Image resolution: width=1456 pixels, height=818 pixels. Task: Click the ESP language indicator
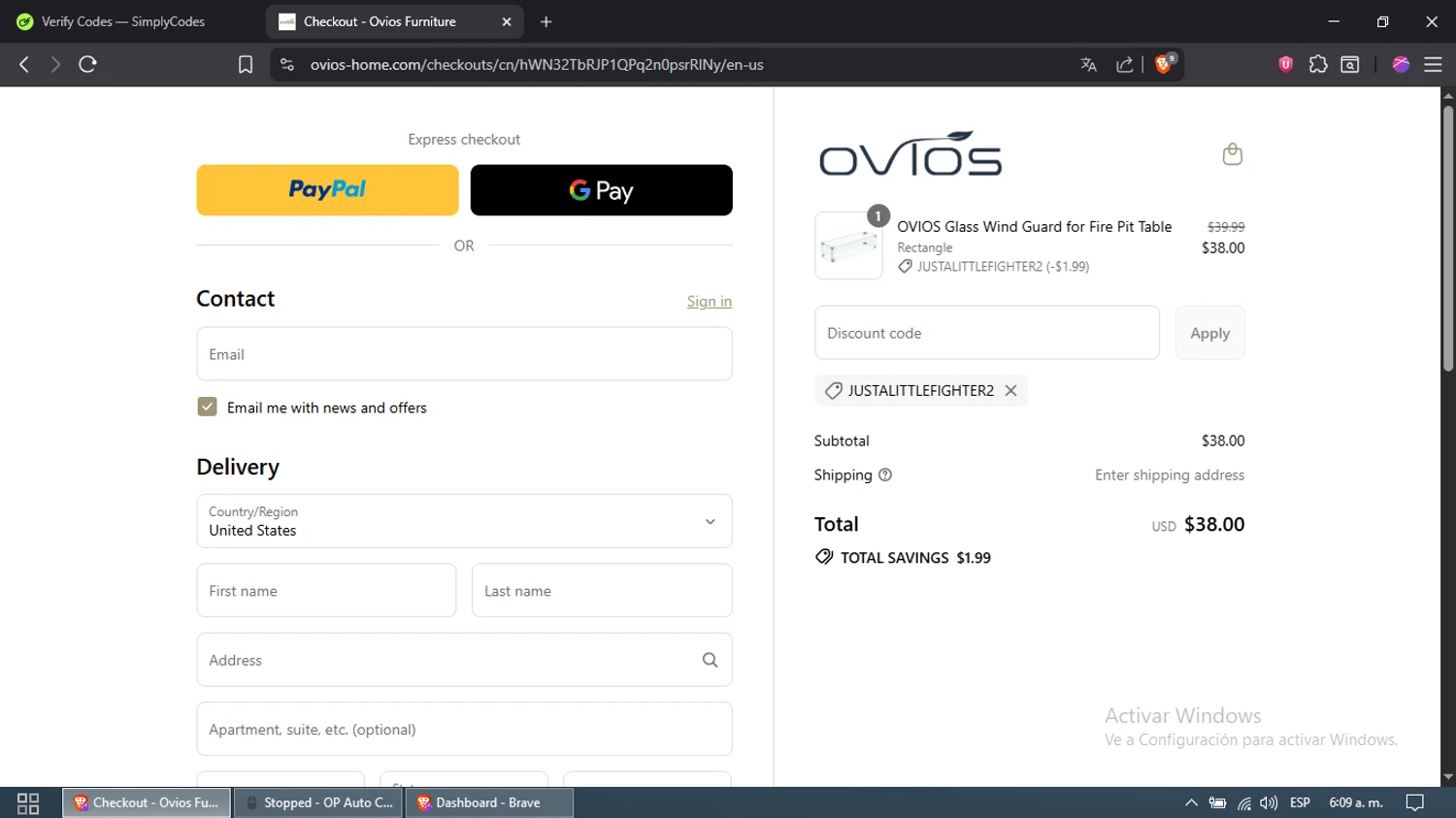click(1300, 802)
